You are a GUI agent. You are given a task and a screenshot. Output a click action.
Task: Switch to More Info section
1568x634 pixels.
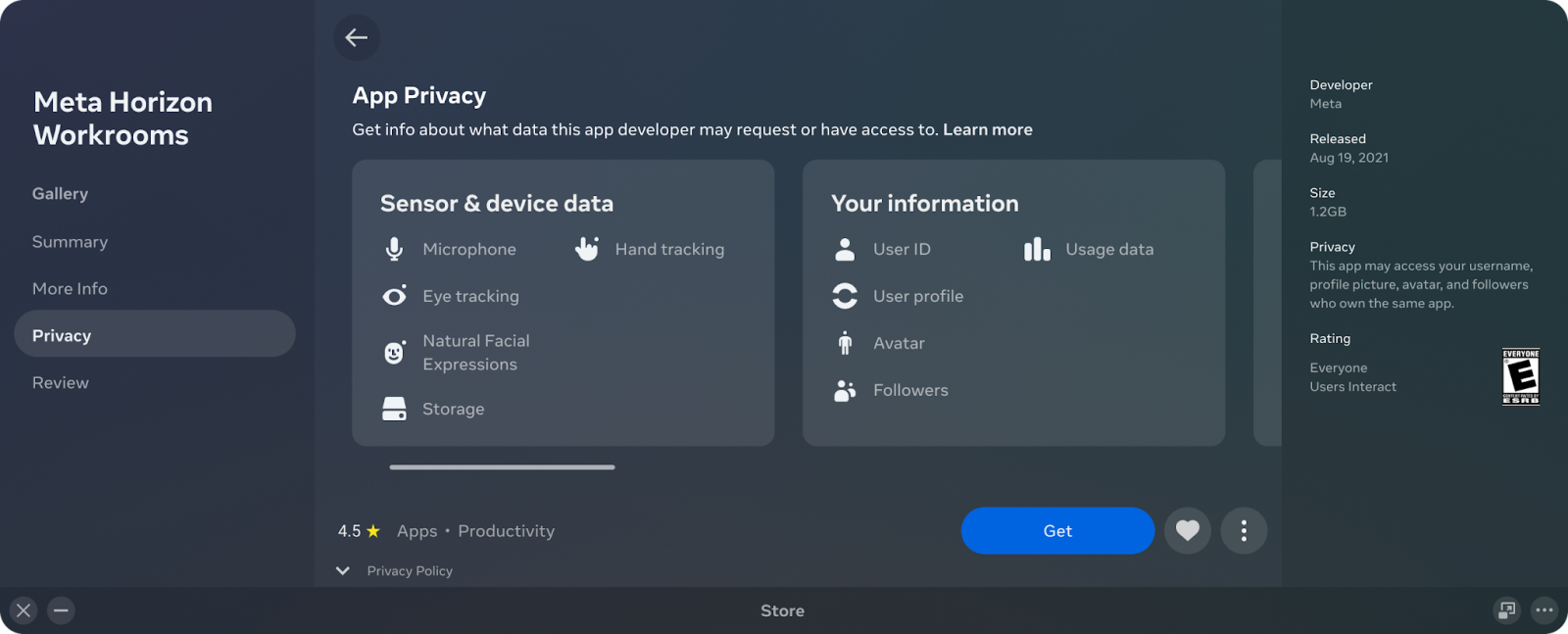(x=70, y=289)
